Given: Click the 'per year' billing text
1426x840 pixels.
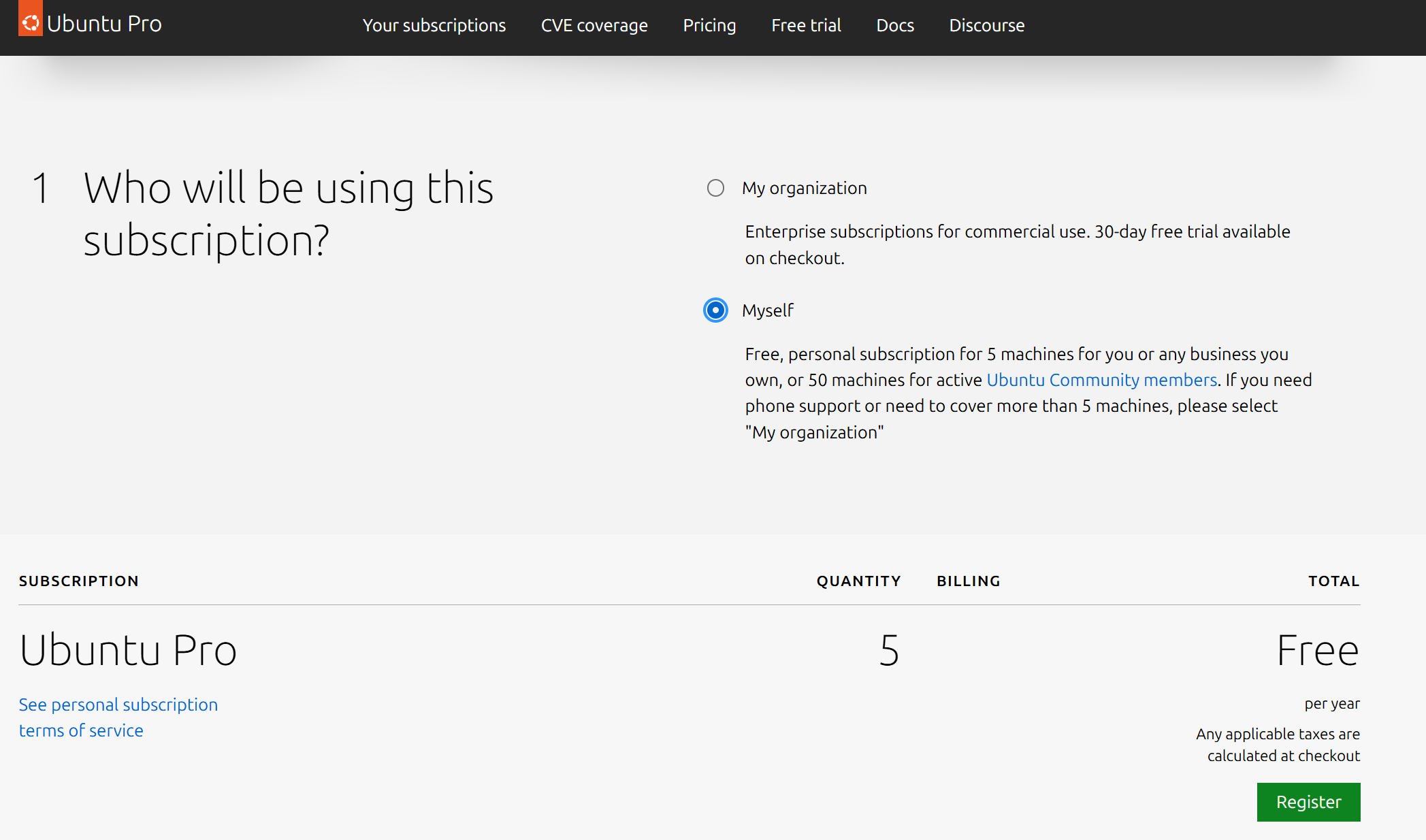Looking at the screenshot, I should click(1332, 704).
